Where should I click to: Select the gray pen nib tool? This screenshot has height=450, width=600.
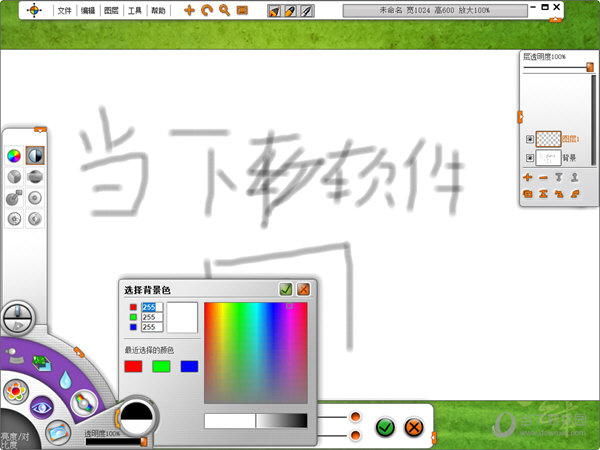tap(307, 11)
